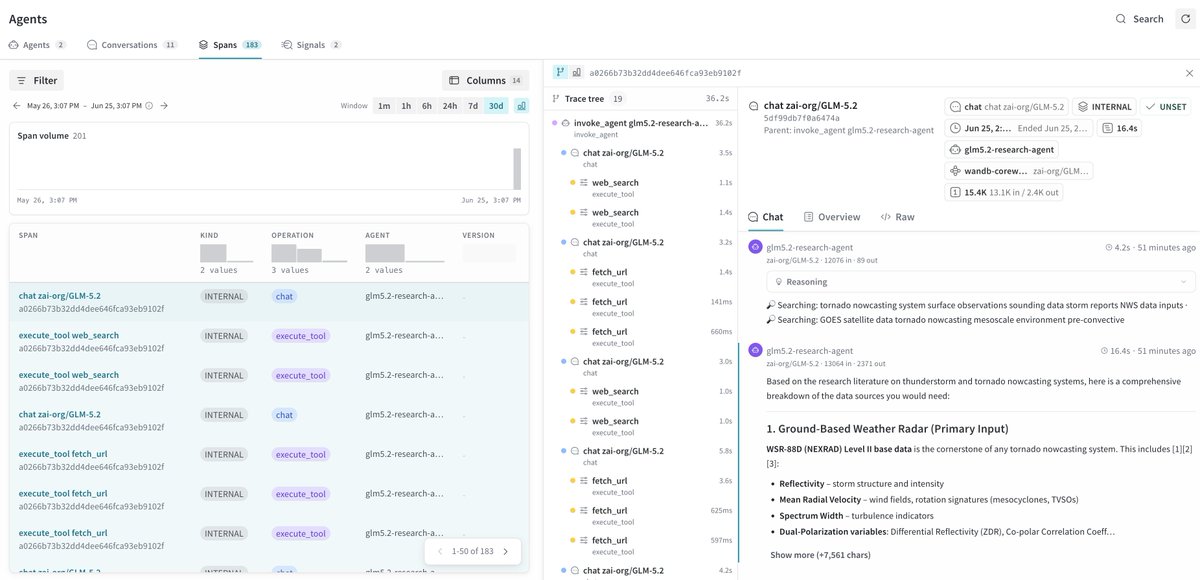Close the trace detail panel
Screen dimensions: 1200x580
coord(1189,73)
